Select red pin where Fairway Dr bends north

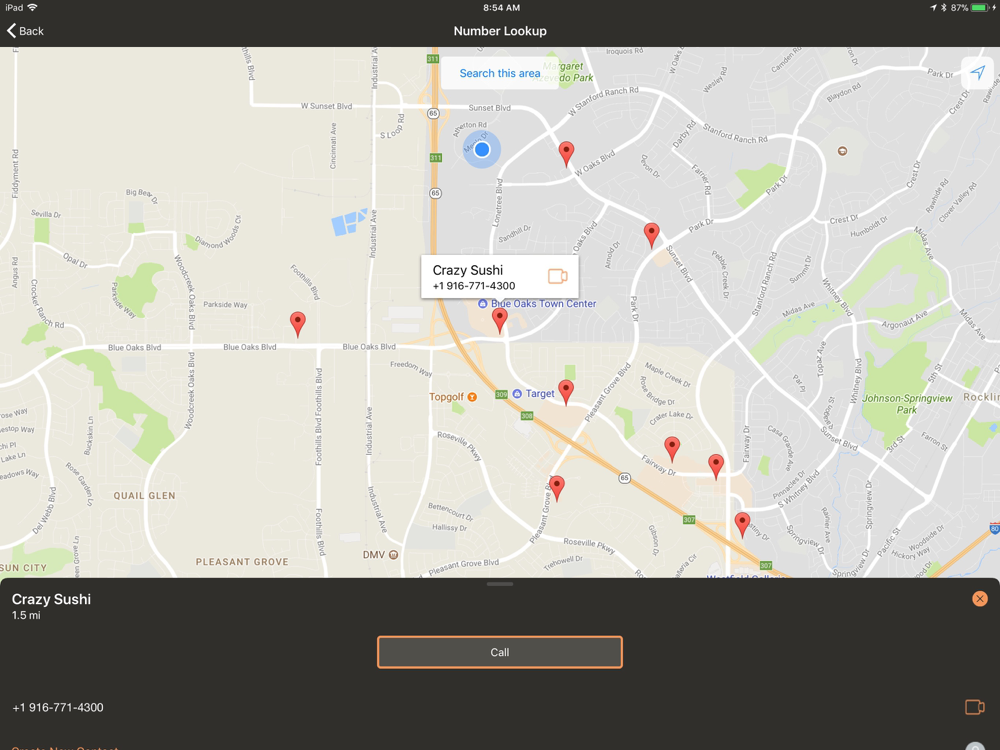pyautogui.click(x=716, y=466)
